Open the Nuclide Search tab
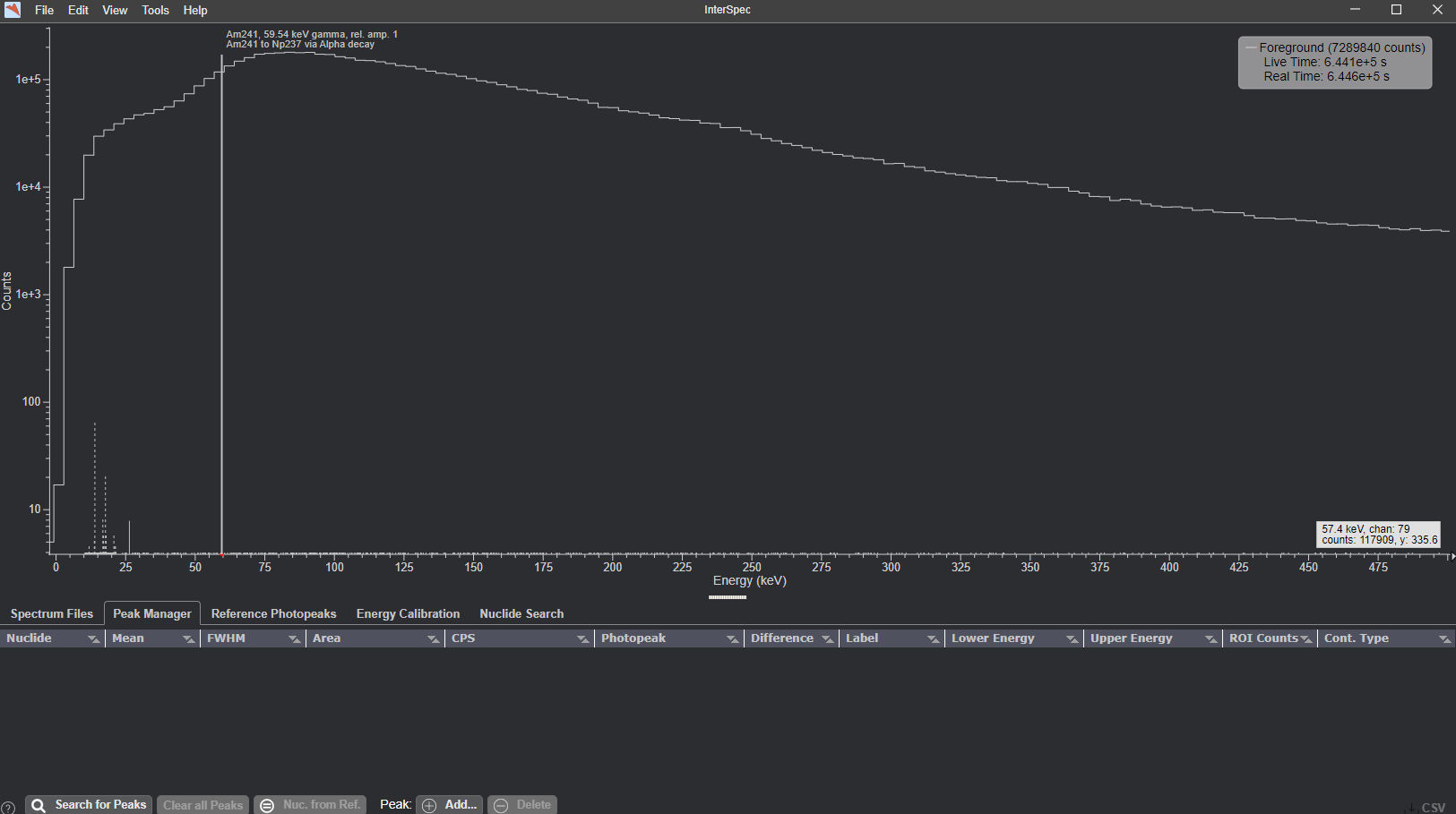Screen dimensions: 1456x814 tap(521, 613)
